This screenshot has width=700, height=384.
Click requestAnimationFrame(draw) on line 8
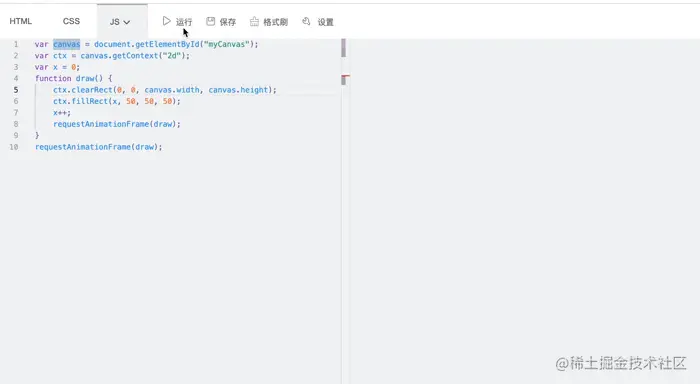(115, 124)
